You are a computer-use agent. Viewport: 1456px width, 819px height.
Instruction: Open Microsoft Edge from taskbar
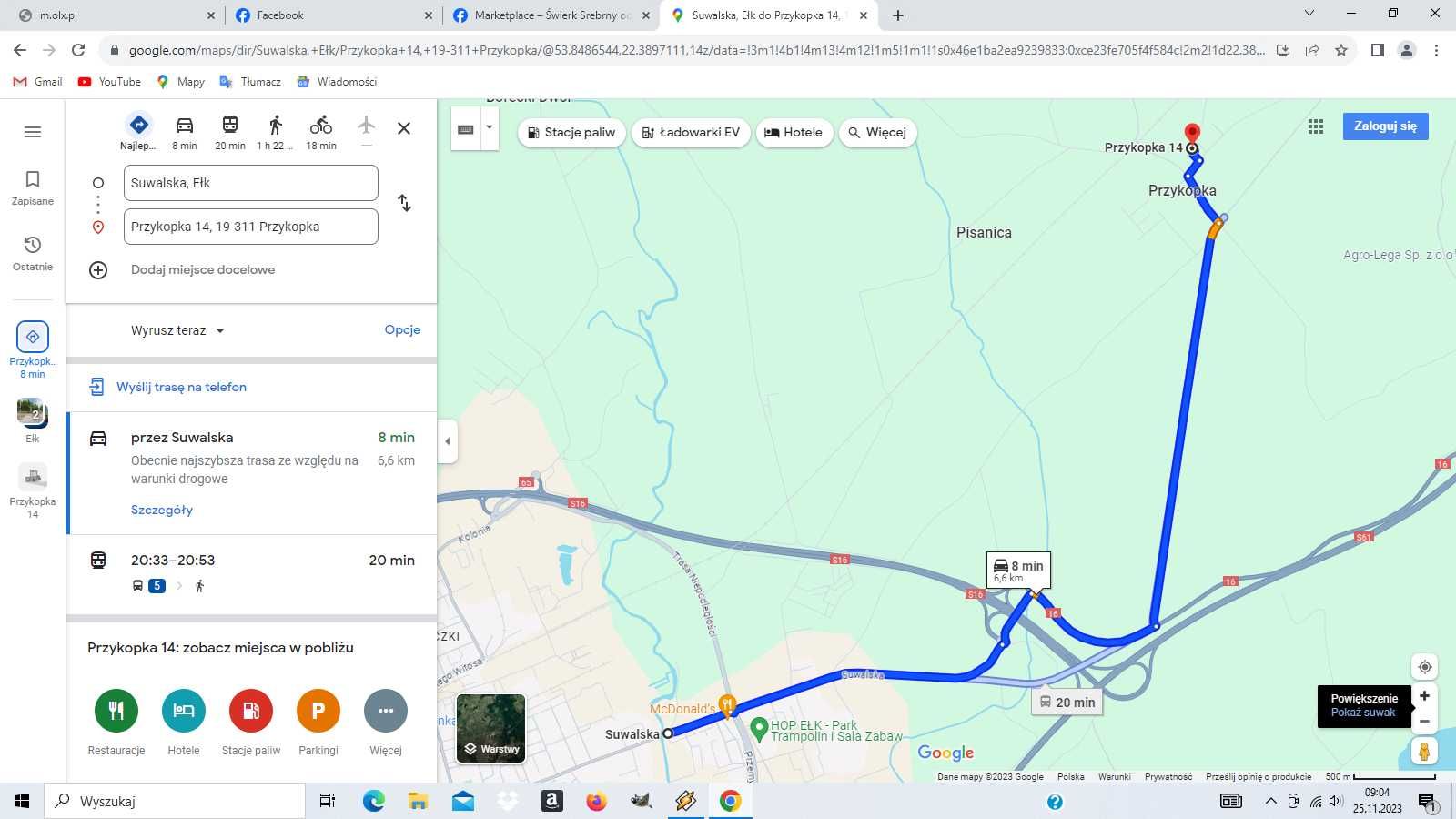tap(373, 801)
